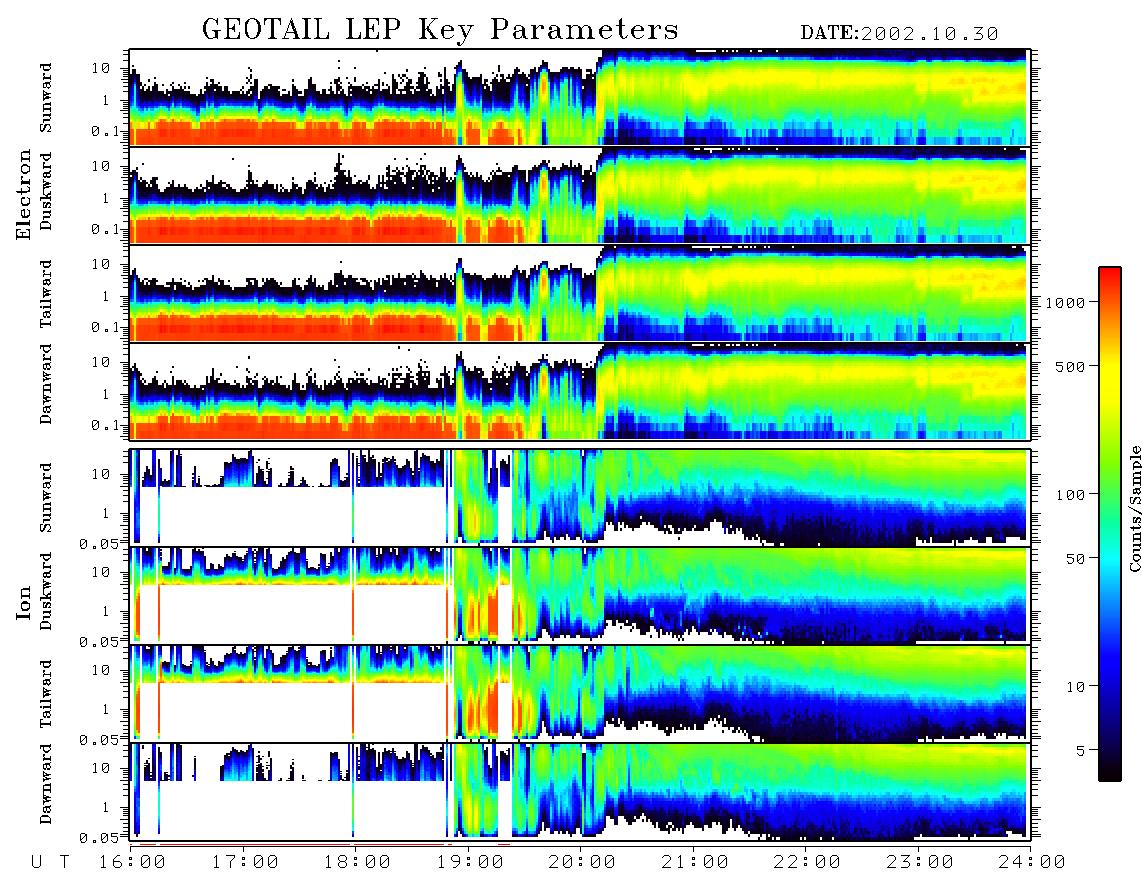Click the '100' color bar tick label
This screenshot has width=1142, height=880.
click(x=1071, y=495)
